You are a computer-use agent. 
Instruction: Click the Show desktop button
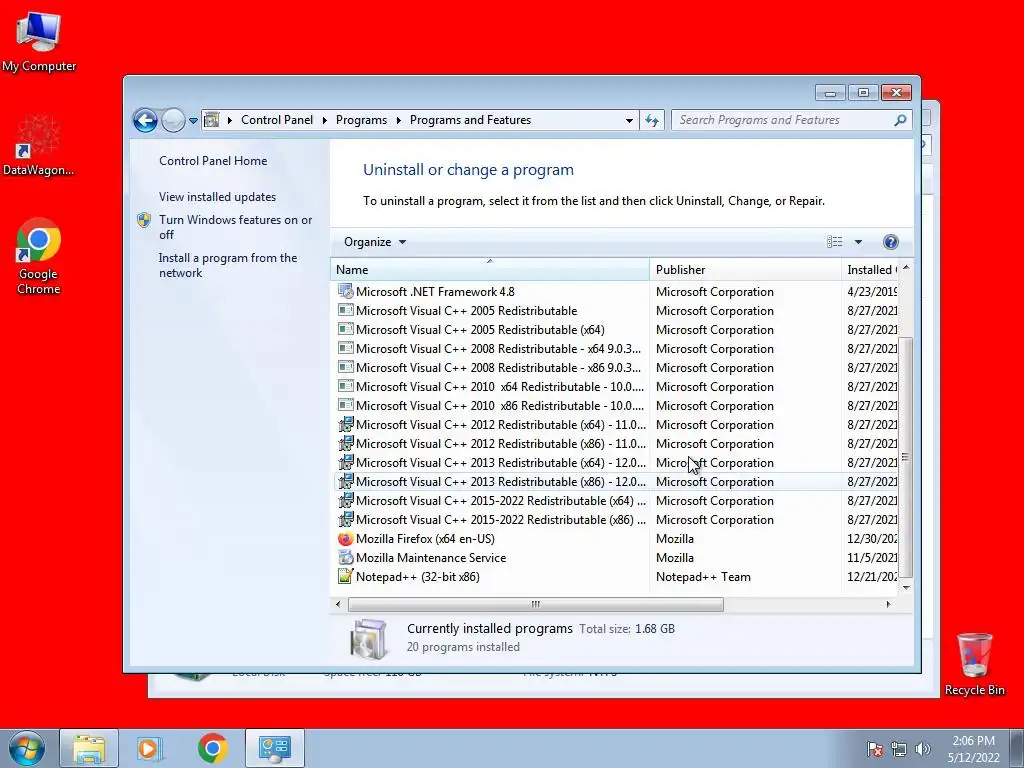[1017, 748]
